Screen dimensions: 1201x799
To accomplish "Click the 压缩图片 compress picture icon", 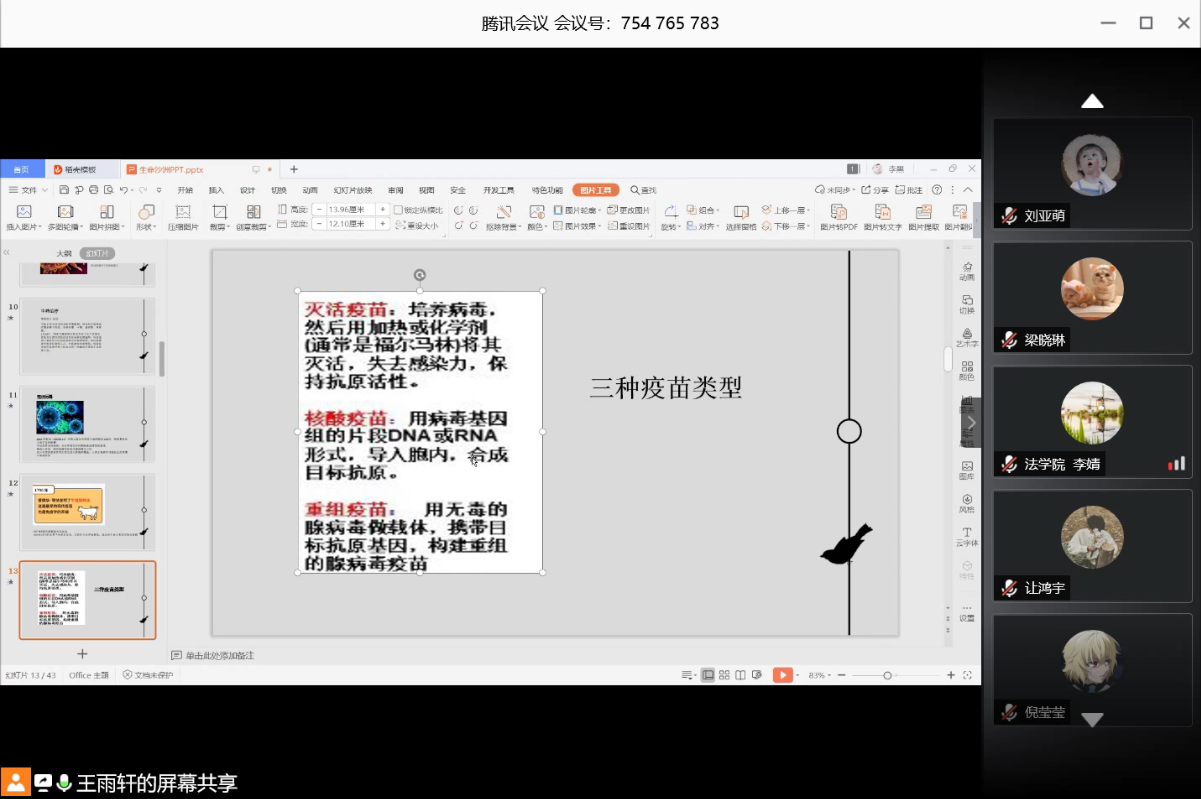I will (x=182, y=212).
